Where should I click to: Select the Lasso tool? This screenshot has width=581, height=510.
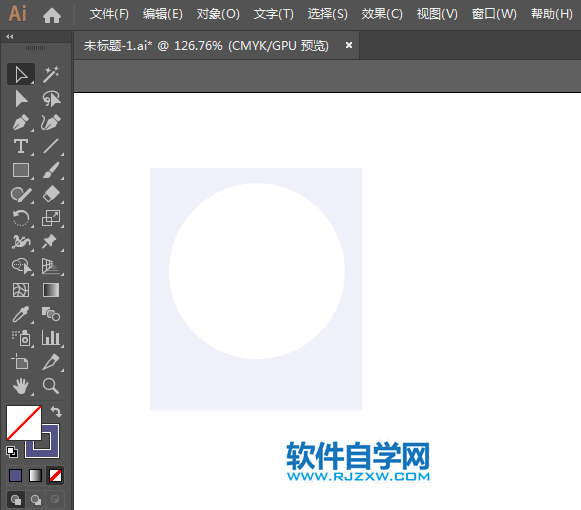pos(51,99)
